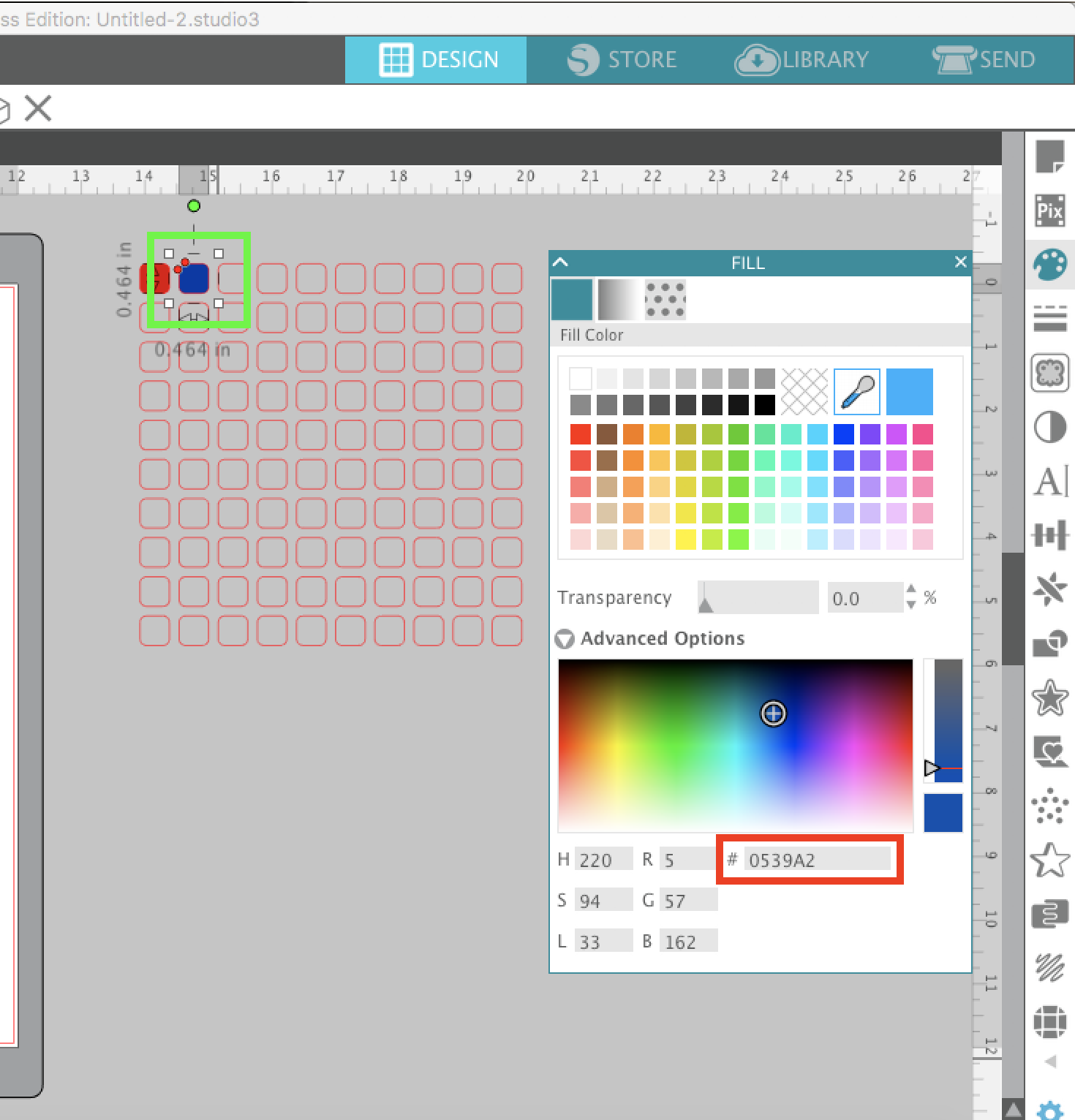Click the vertical scrollbar thumb of canvas
The height and width of the screenshot is (1120, 1075).
tap(1012, 608)
